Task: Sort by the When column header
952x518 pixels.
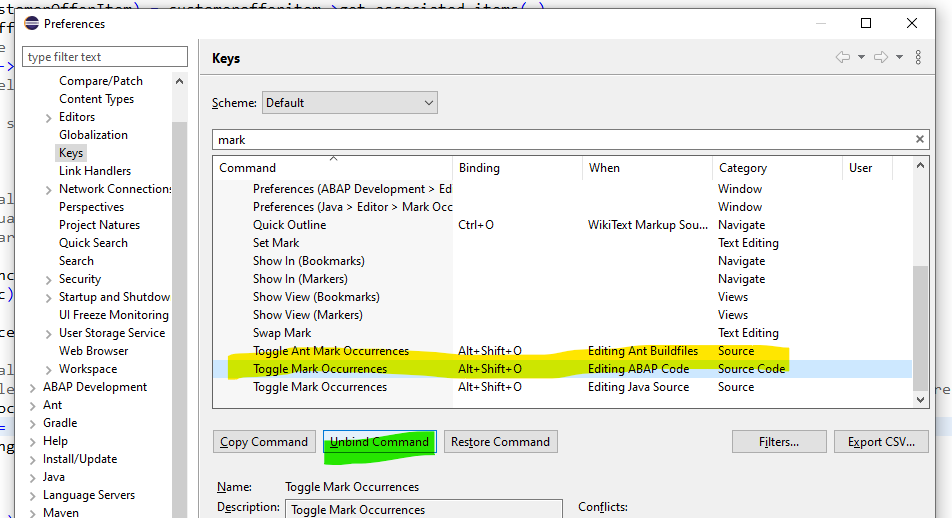Action: click(x=647, y=168)
